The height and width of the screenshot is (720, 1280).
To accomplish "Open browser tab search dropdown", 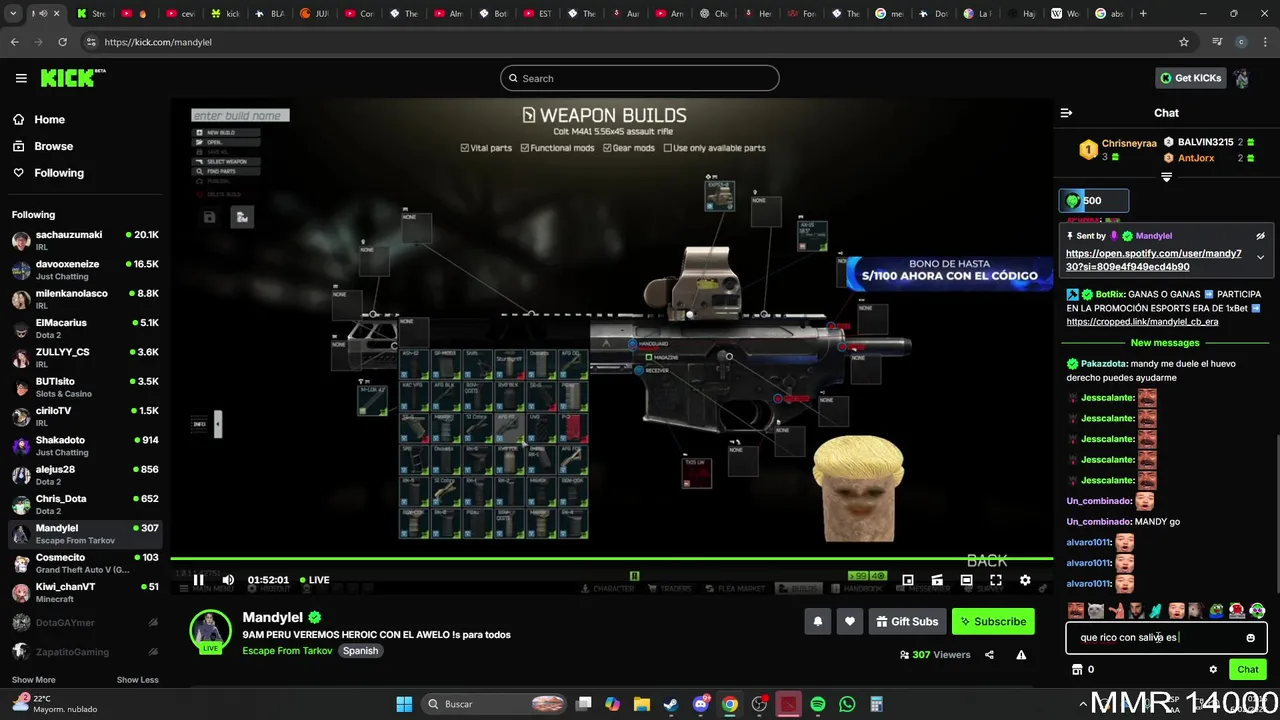I will tap(12, 14).
